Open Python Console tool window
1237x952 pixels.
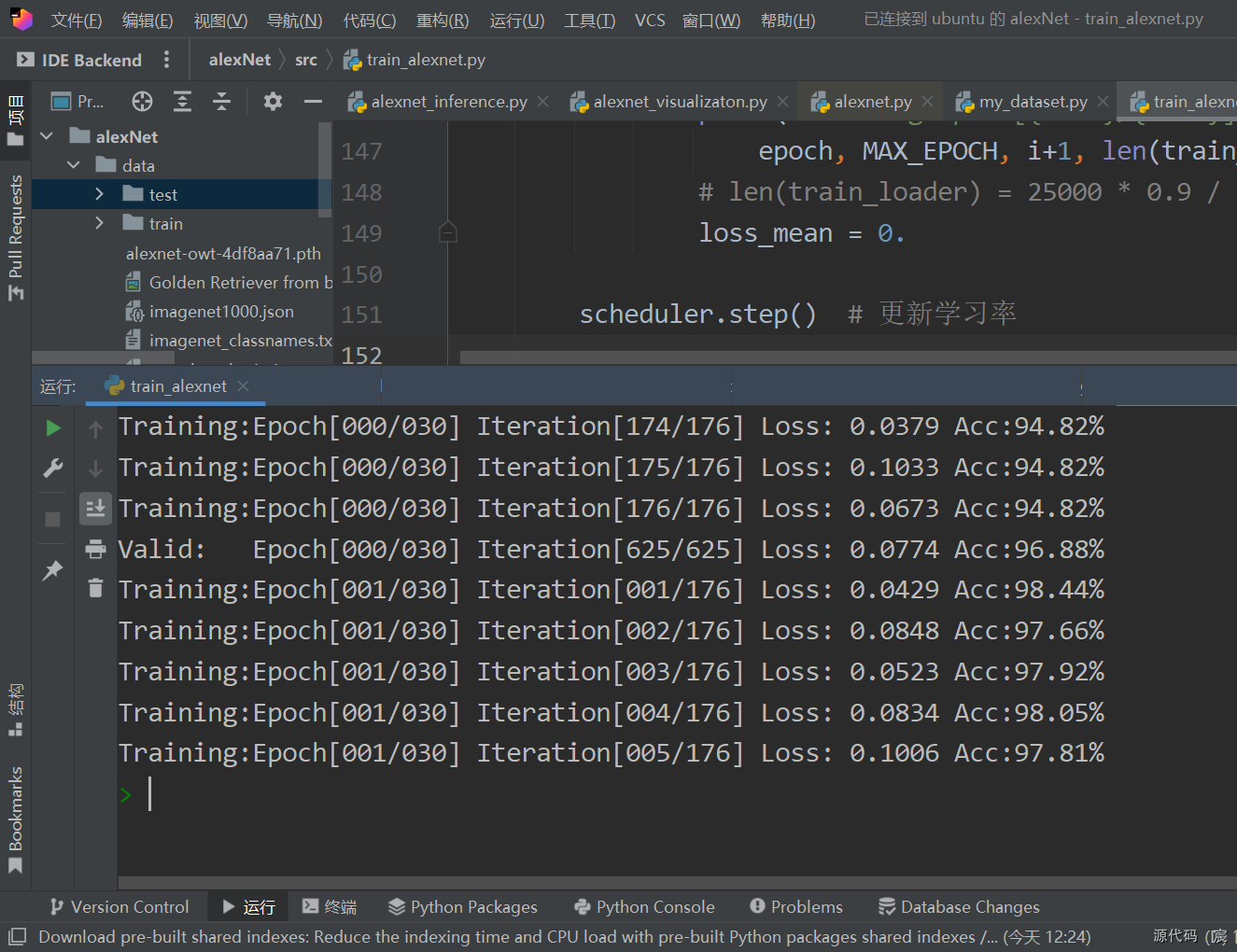click(x=645, y=906)
